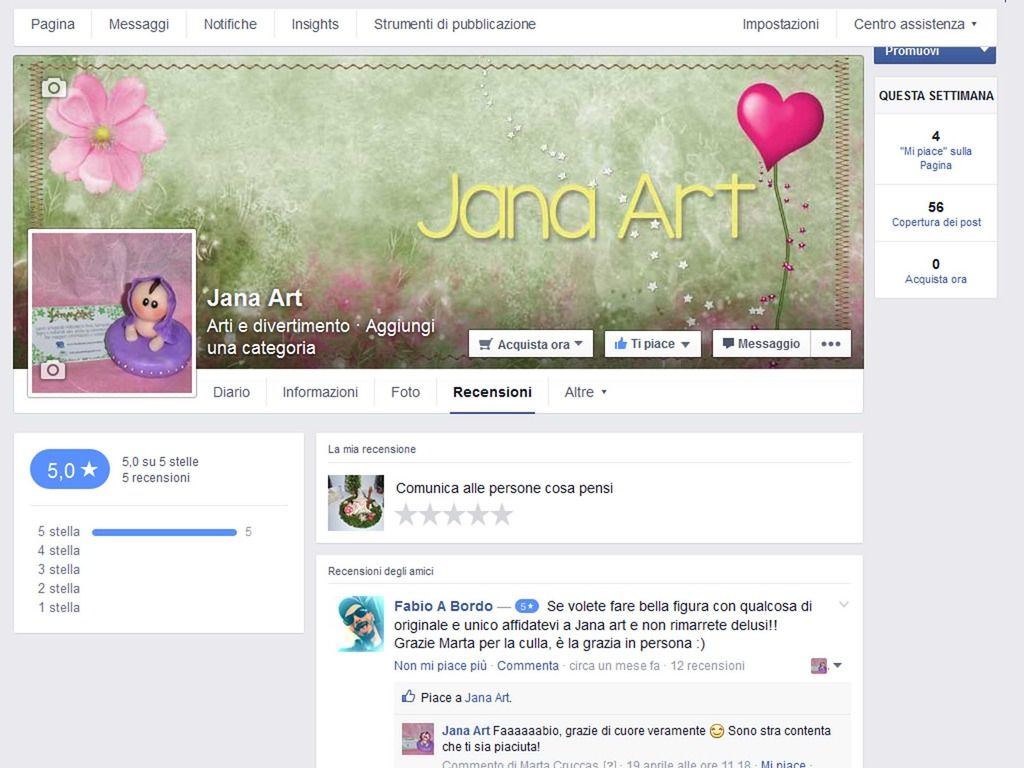Open Fabio A Bordo's profile link
Viewport: 1024px width, 768px height.
(443, 606)
